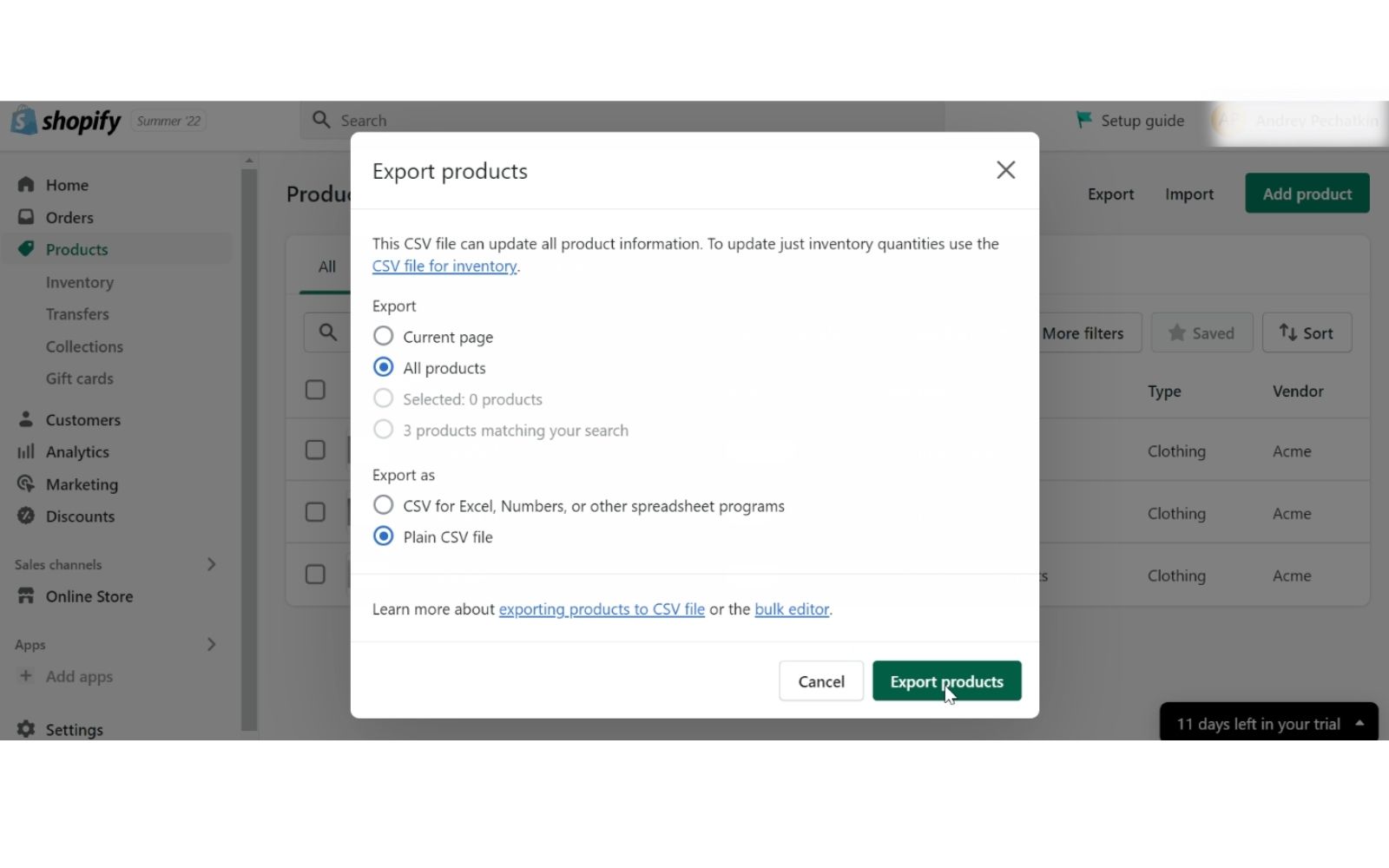The width and height of the screenshot is (1389, 868).
Task: Collapse the trial days remaining banner
Action: pos(1359,723)
